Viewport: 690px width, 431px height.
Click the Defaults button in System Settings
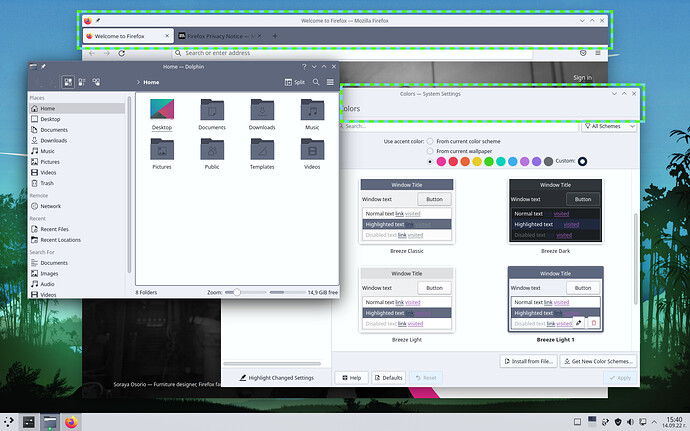(x=388, y=378)
